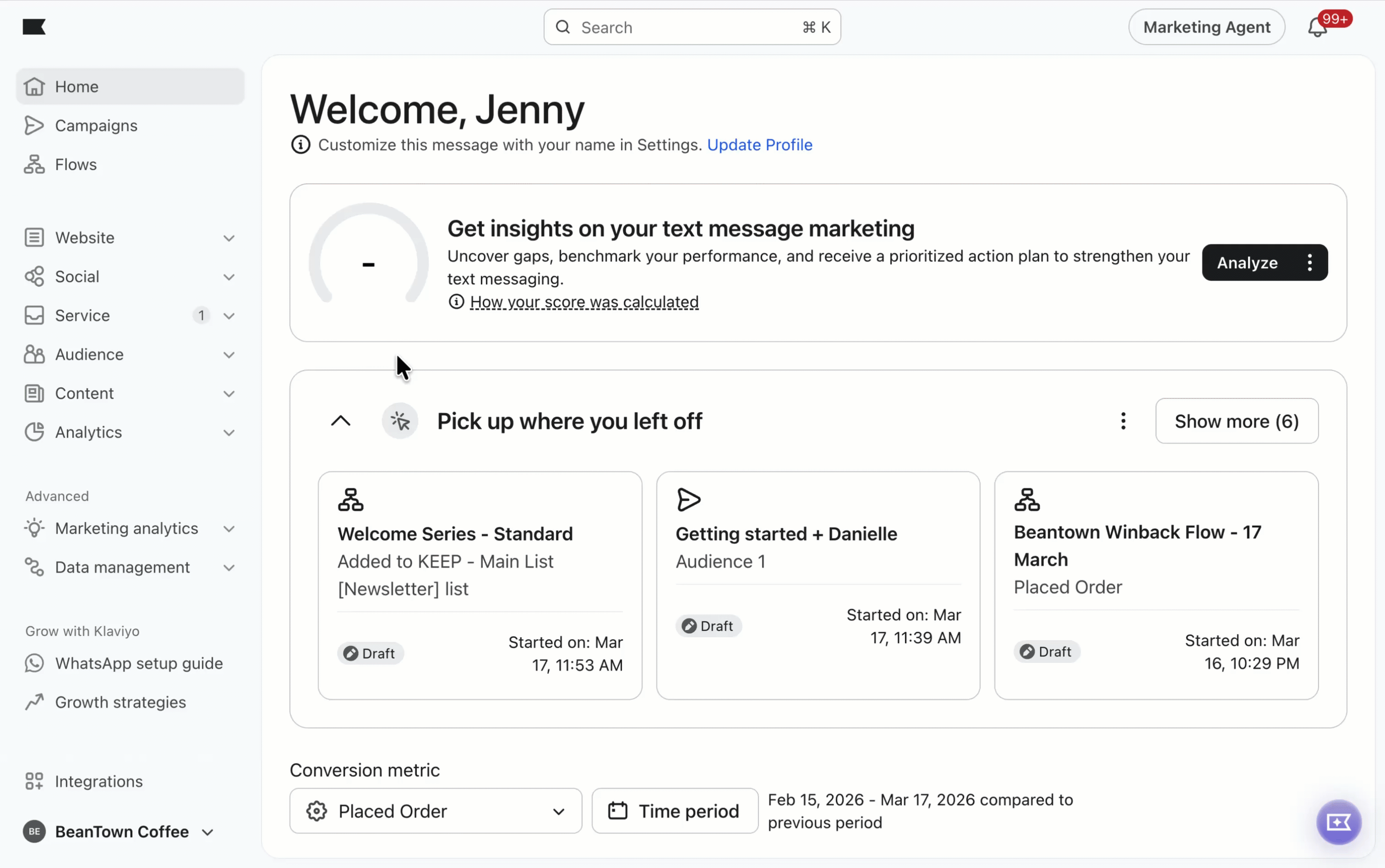Image resolution: width=1385 pixels, height=868 pixels.
Task: Open the Getting started + Danielle card
Action: click(818, 586)
